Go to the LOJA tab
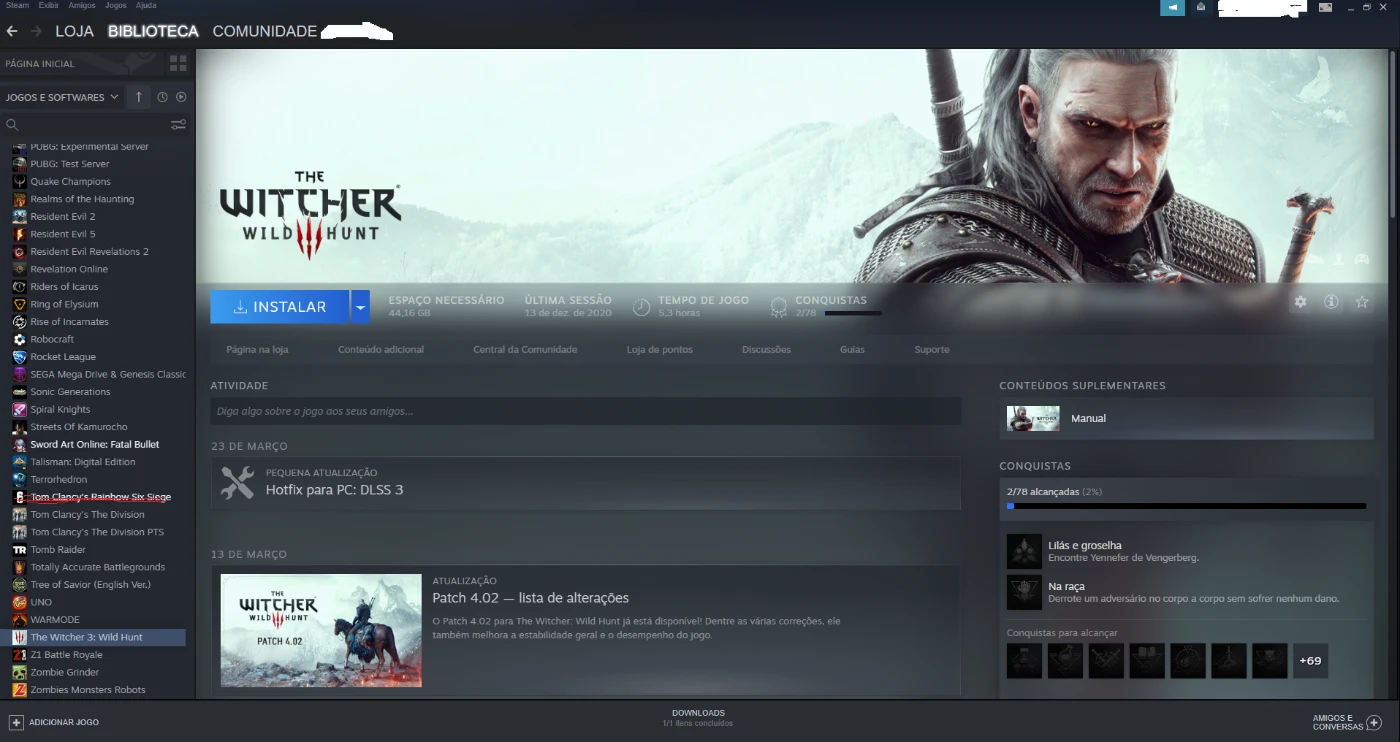 [x=74, y=32]
